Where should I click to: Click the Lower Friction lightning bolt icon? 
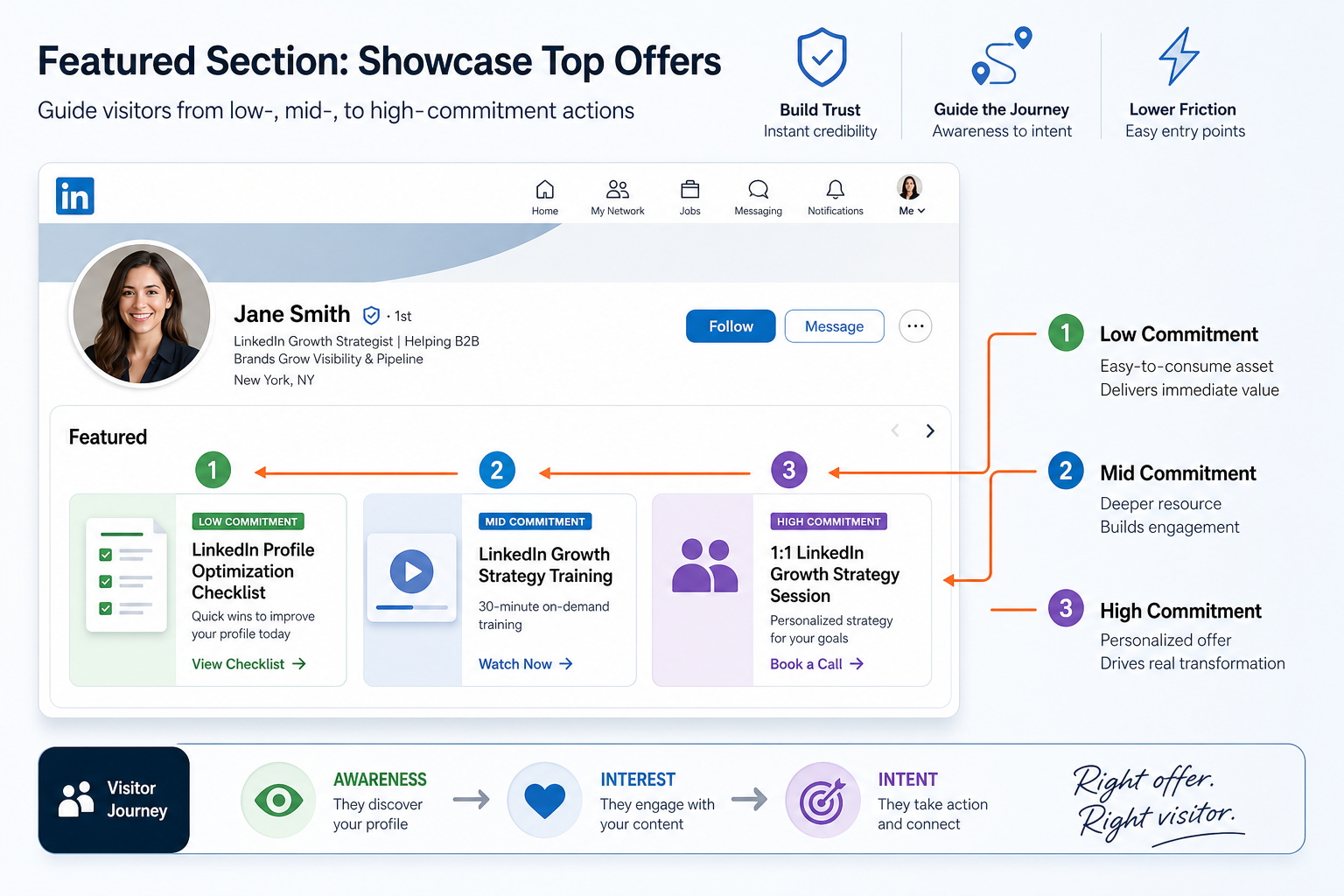pos(1179,56)
